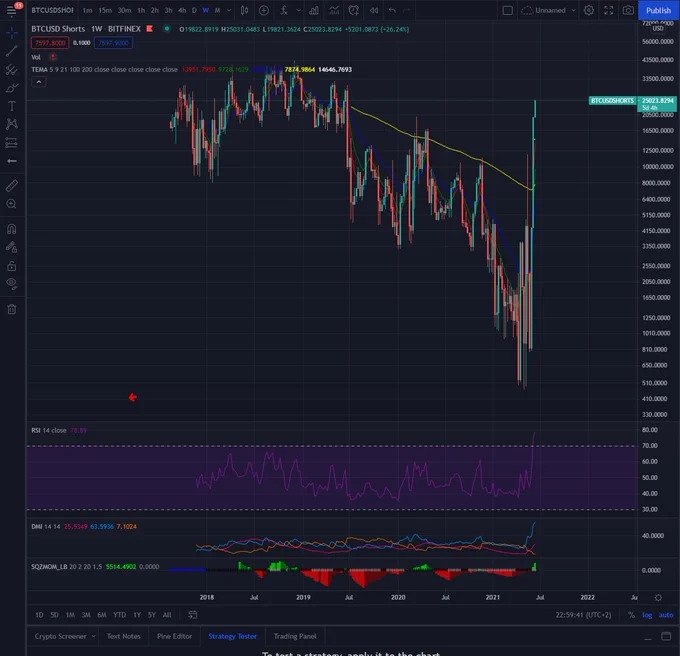Click the red sell price 7597.8000 button
This screenshot has height=656, width=680.
click(50, 43)
